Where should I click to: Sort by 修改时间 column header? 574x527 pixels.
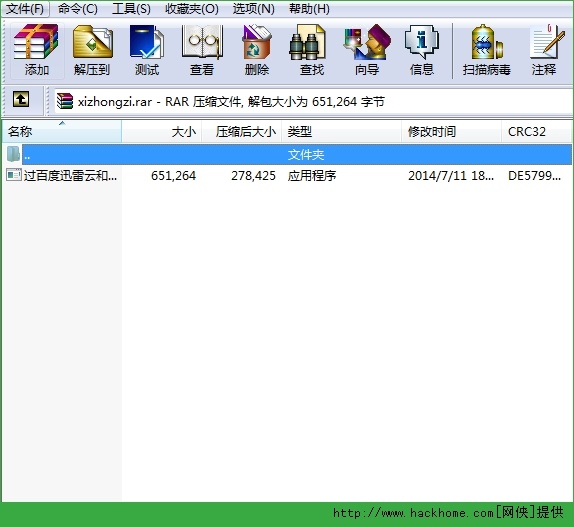[x=451, y=131]
